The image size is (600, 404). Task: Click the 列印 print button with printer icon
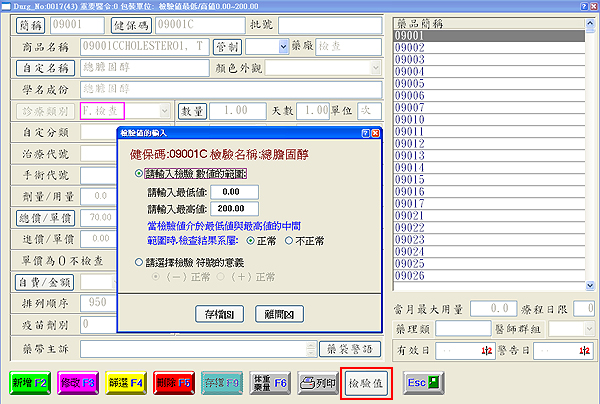[319, 382]
